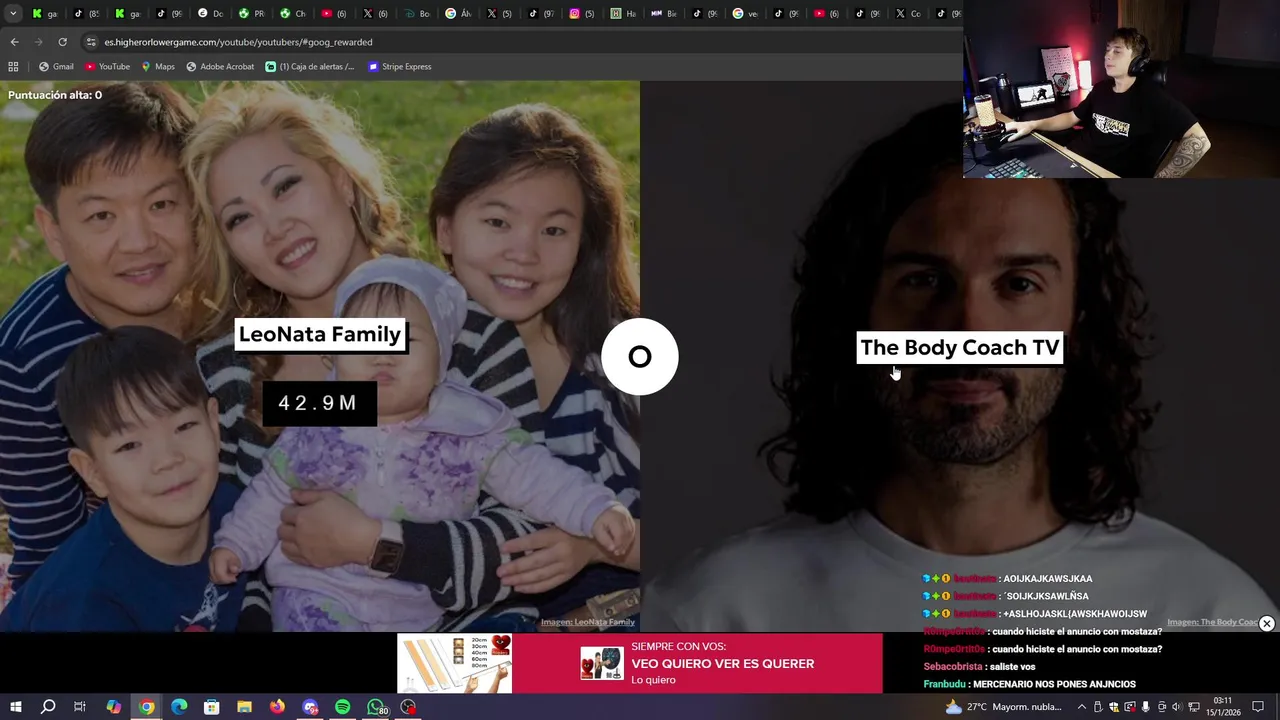The width and height of the screenshot is (1280, 720).
Task: Open Windows taskbar search
Action: click(x=47, y=707)
